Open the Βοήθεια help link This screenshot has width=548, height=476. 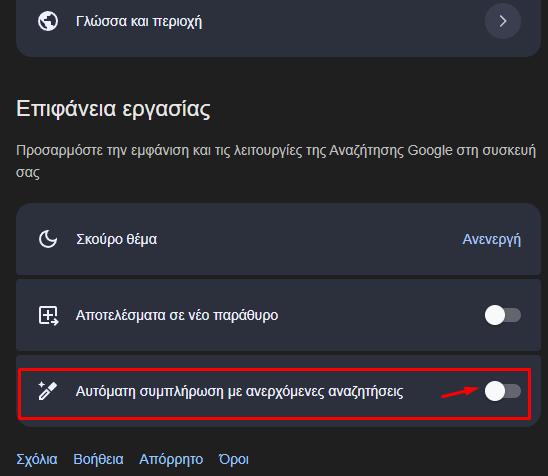pyautogui.click(x=98, y=459)
